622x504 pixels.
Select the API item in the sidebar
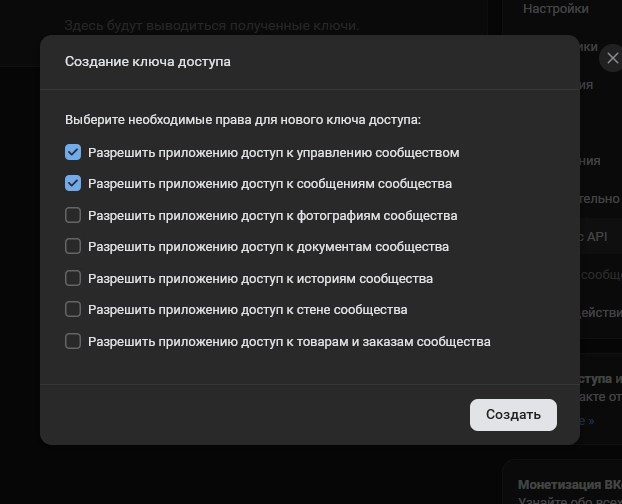(x=595, y=237)
